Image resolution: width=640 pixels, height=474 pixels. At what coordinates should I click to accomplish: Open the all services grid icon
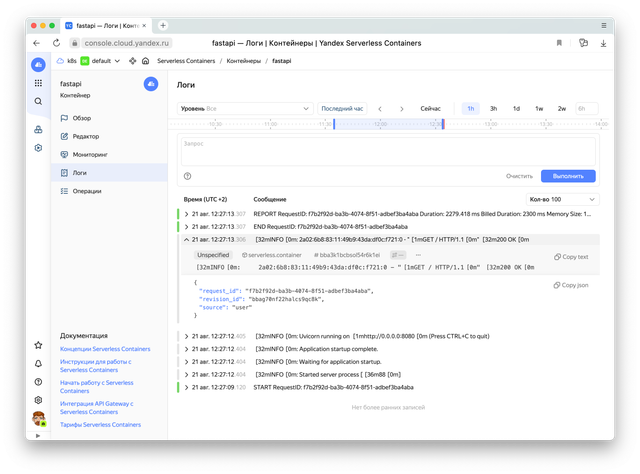coord(38,83)
